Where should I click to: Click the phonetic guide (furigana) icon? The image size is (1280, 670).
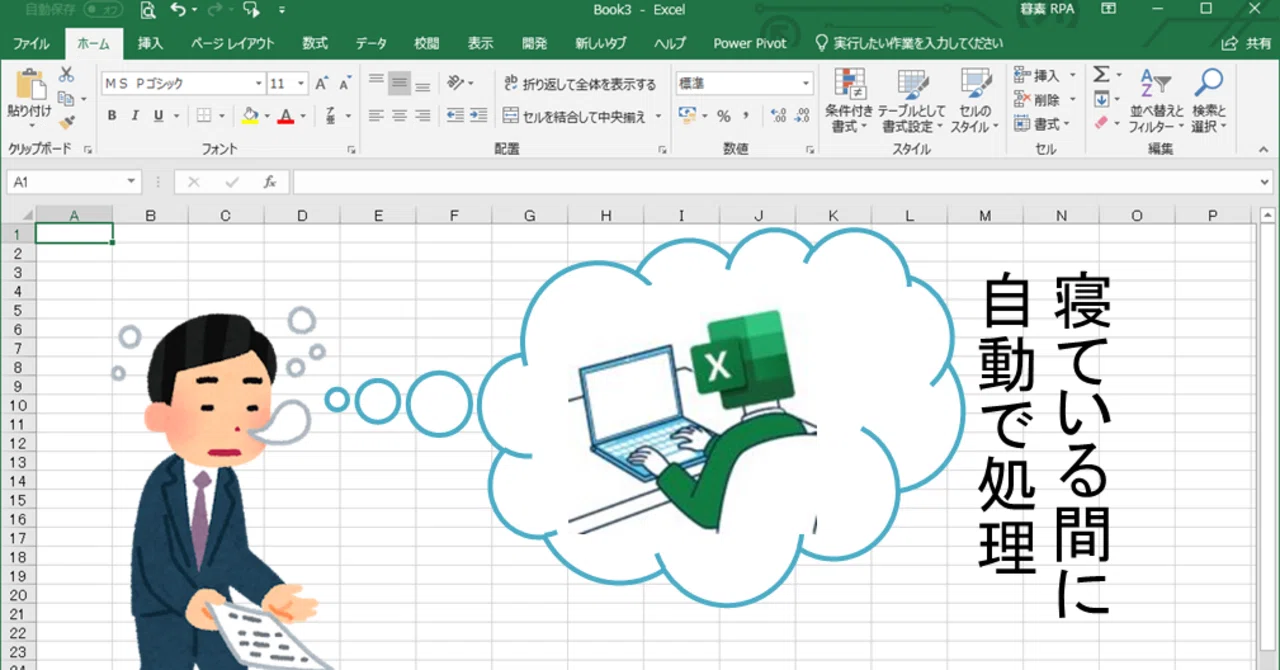[x=330, y=116]
